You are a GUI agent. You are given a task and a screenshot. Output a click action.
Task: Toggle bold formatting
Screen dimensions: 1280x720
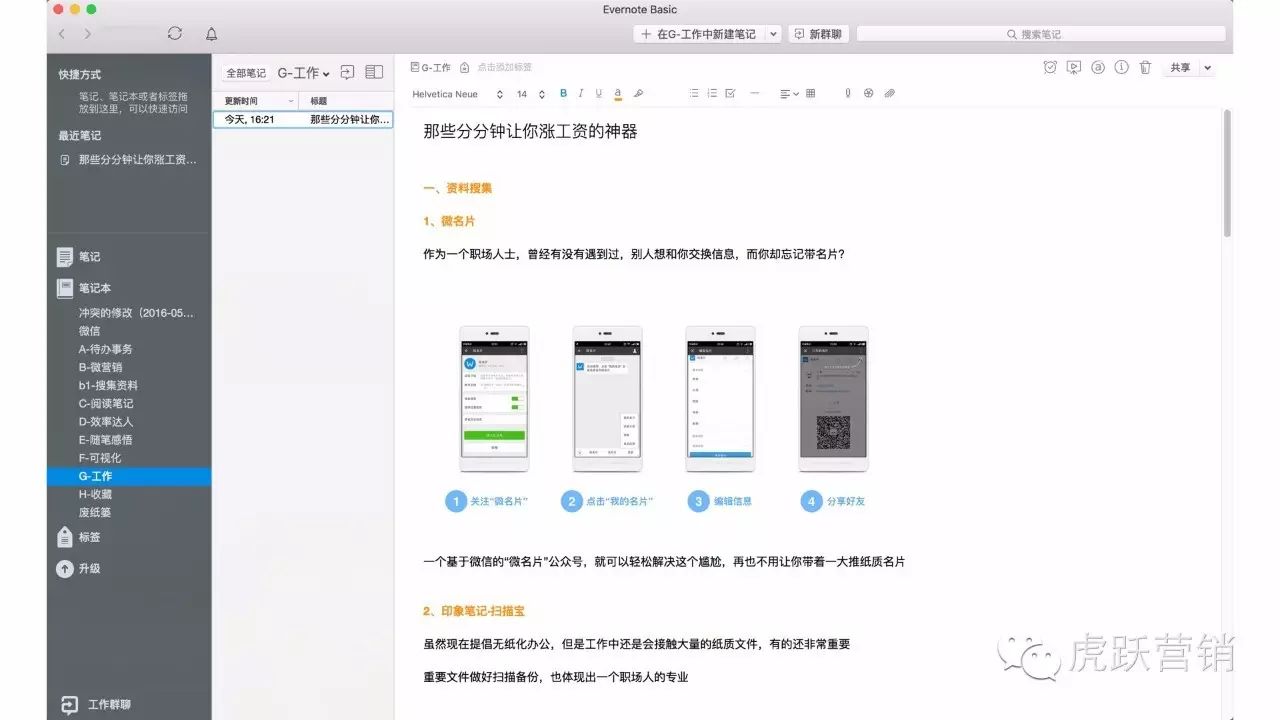pos(563,94)
